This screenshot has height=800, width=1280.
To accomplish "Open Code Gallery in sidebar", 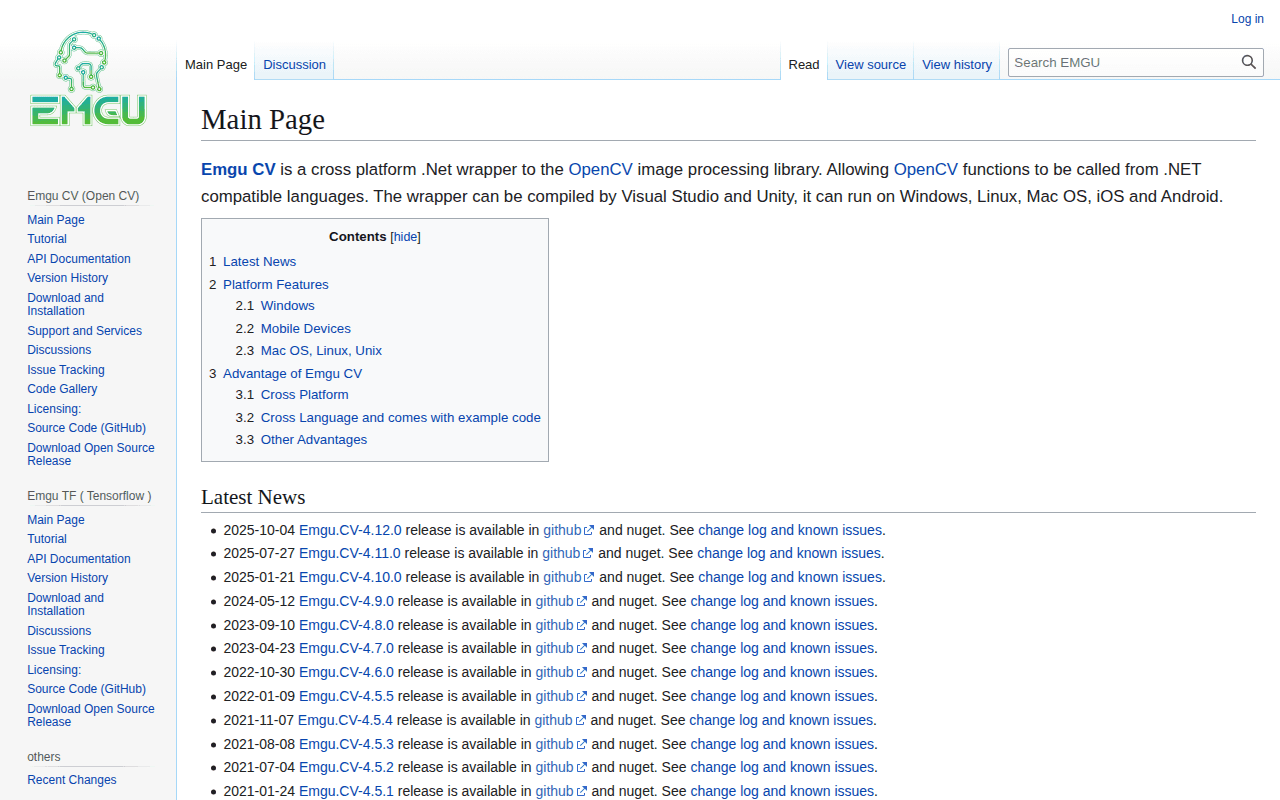I will coord(62,389).
